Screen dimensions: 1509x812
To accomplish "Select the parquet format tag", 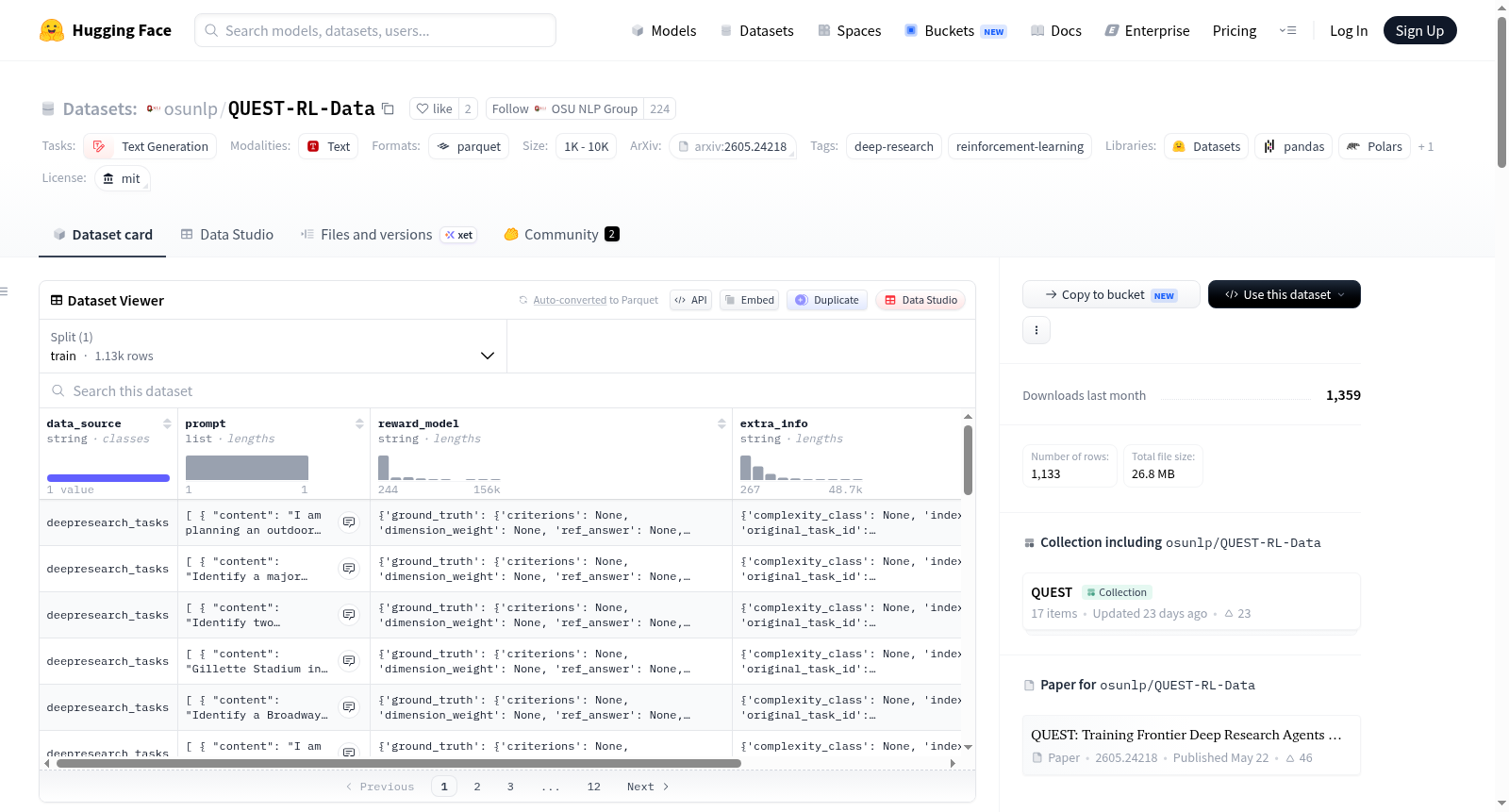I will pyautogui.click(x=469, y=147).
